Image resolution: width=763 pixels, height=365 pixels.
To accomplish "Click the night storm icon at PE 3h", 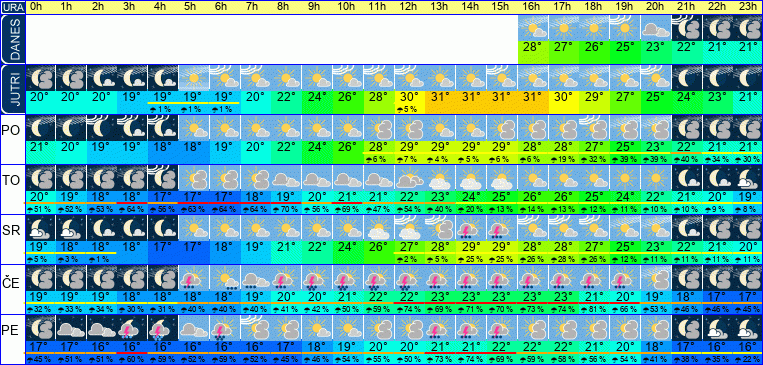I will point(132,328).
